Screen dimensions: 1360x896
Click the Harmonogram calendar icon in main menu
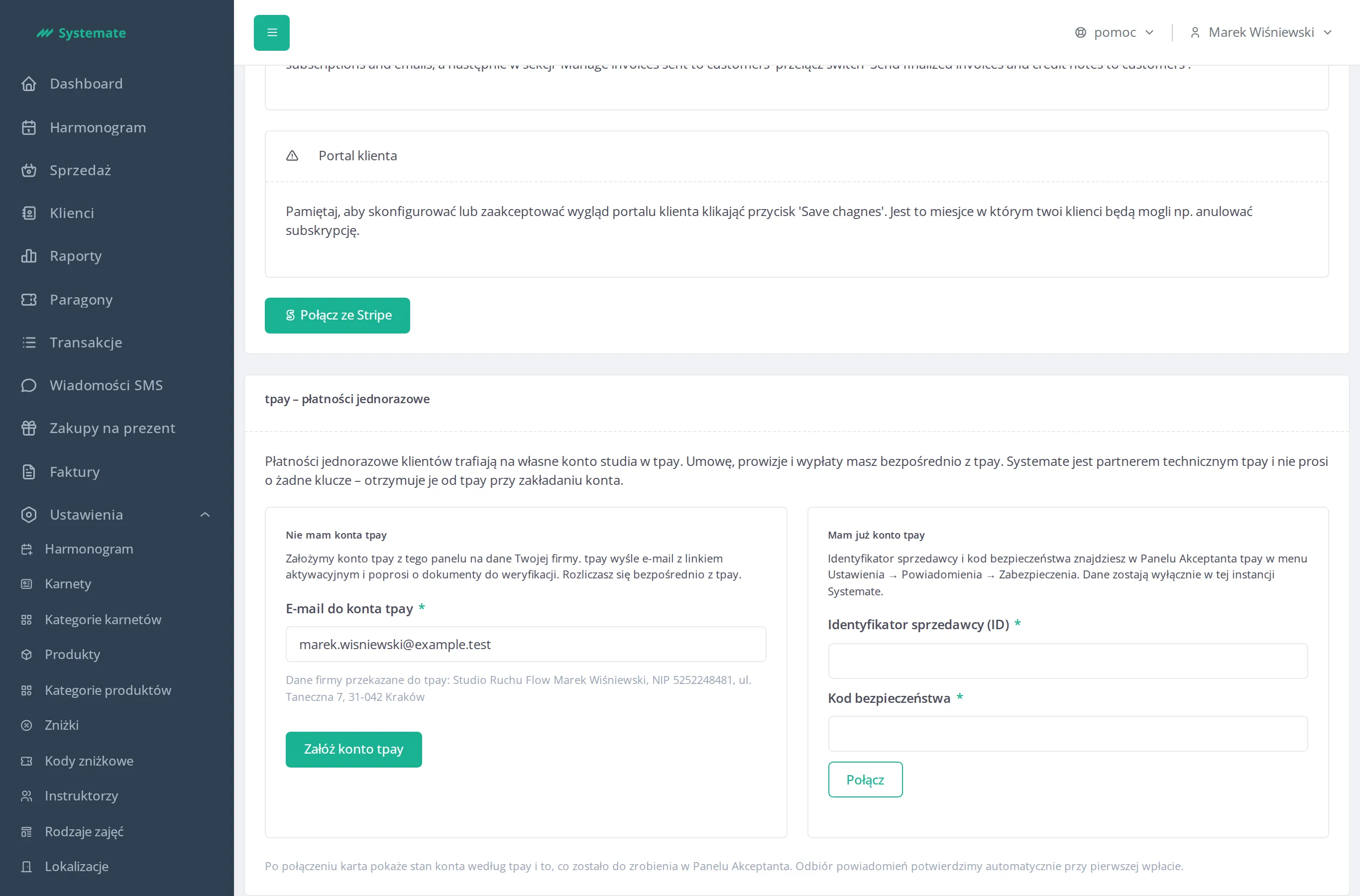pyautogui.click(x=28, y=127)
